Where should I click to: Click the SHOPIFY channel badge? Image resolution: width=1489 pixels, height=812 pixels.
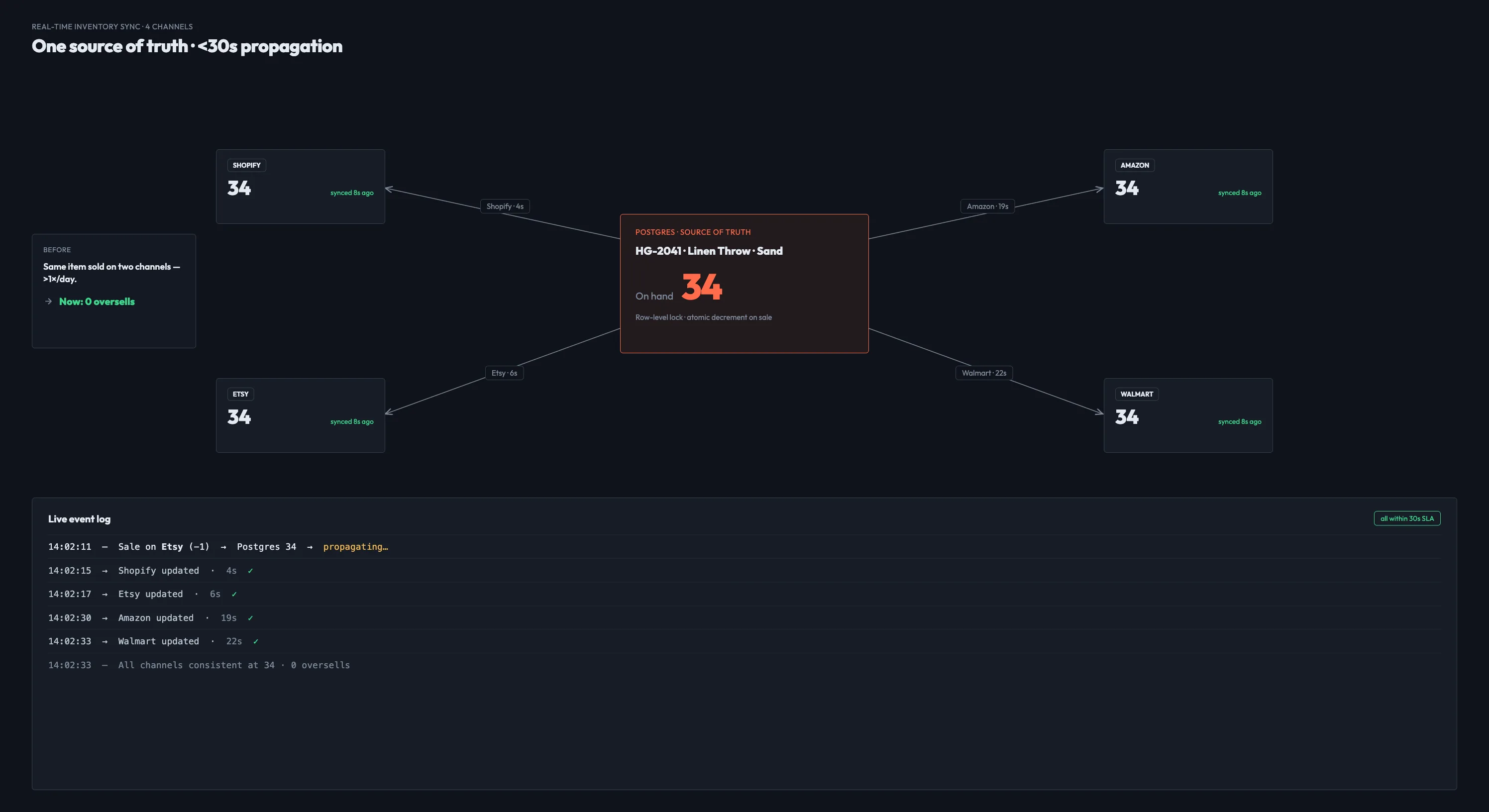(246, 165)
